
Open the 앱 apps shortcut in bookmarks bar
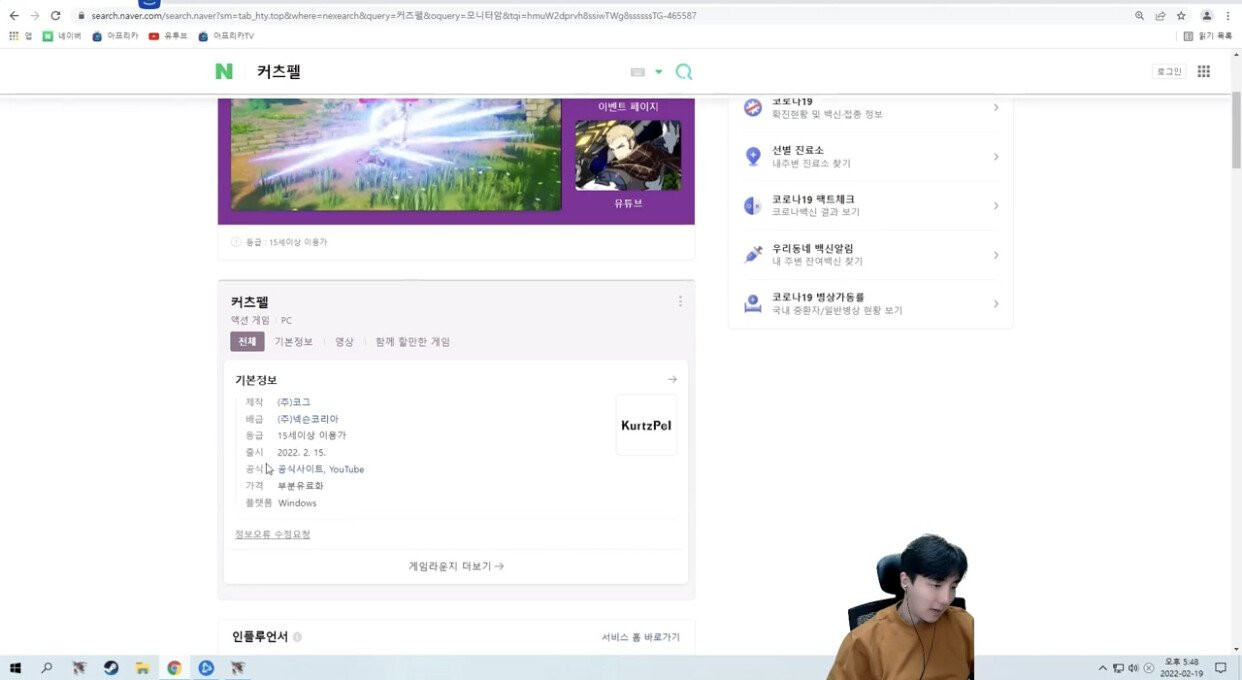[21, 36]
